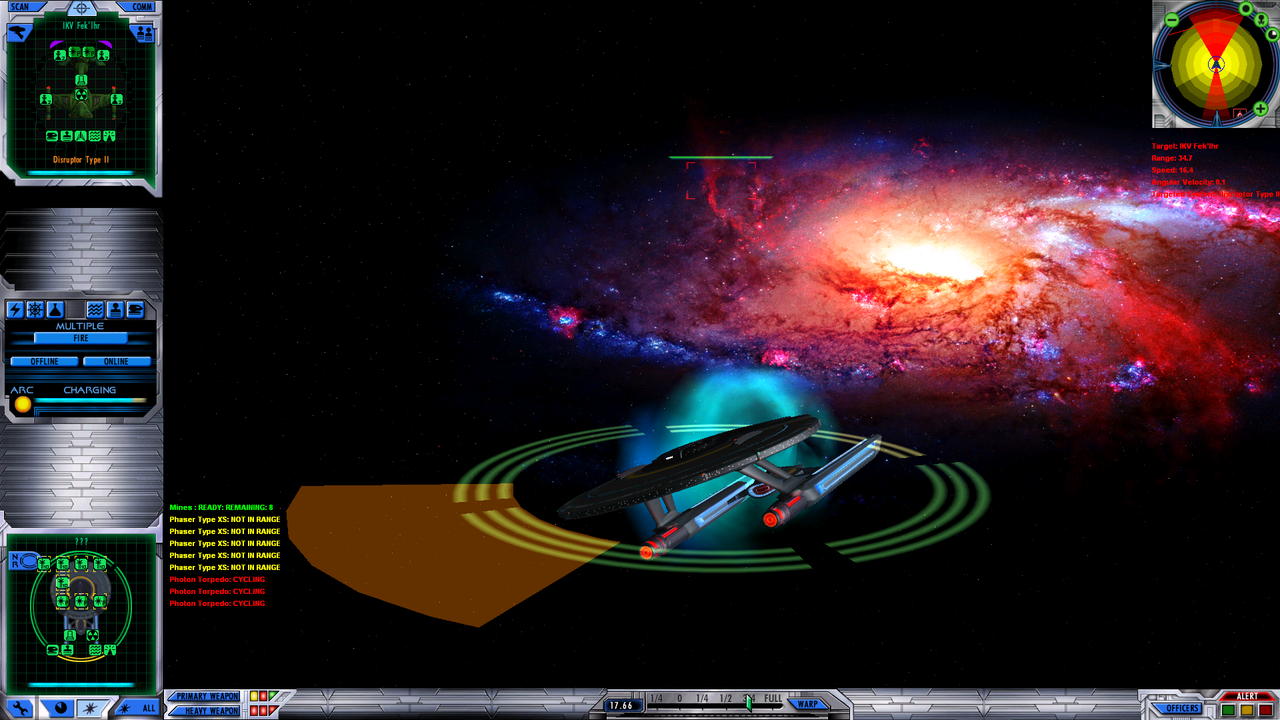Open the shuttle panel icon above MULTIPLE

(x=135, y=310)
